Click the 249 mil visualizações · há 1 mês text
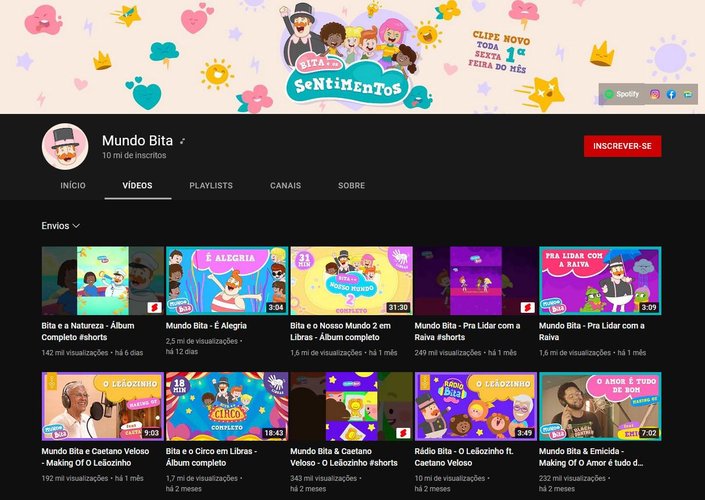The height and width of the screenshot is (500, 705). 465,353
